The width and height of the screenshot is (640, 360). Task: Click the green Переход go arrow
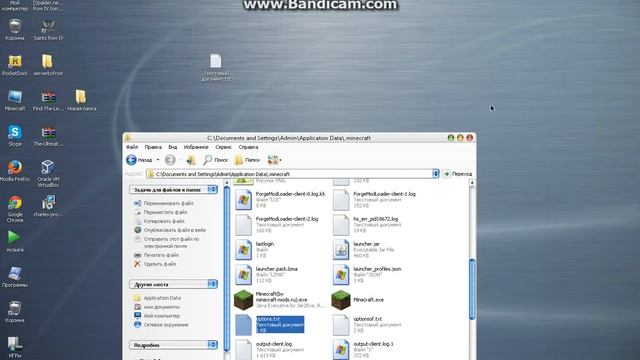[x=447, y=174]
